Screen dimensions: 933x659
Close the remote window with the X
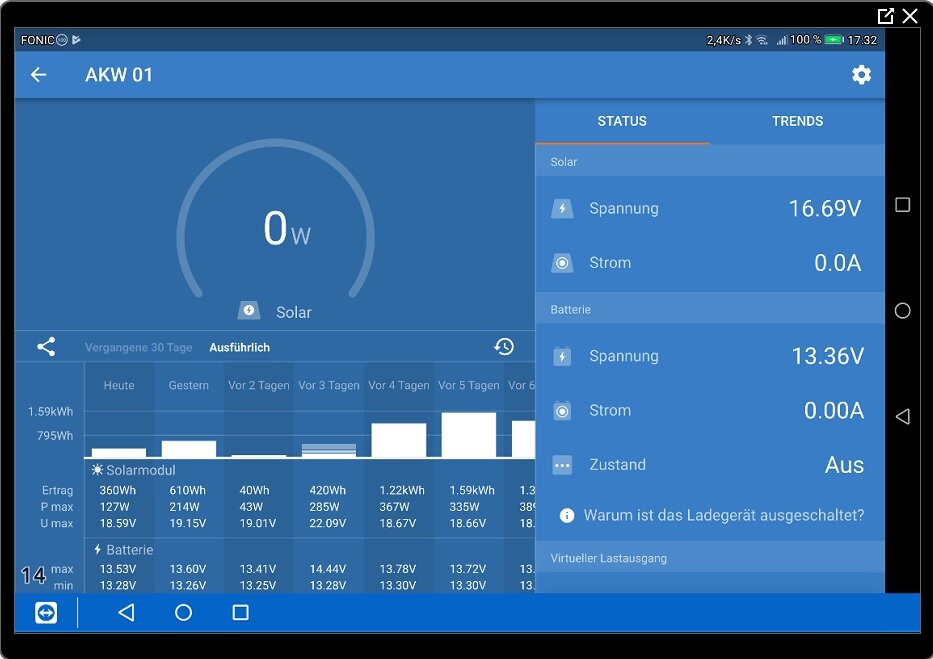(910, 15)
